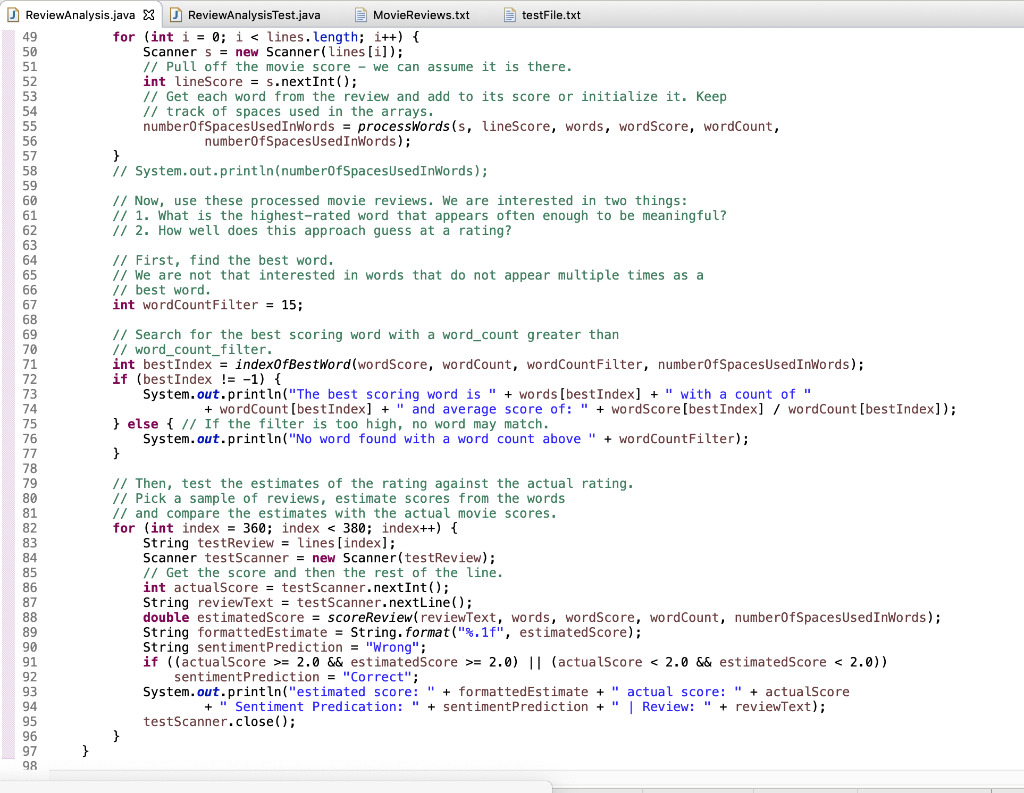Click the testScanner.close() statement
1024x793 pixels.
[x=220, y=721]
